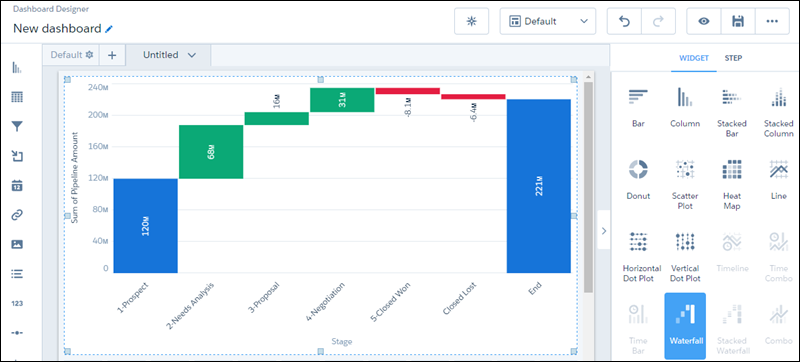Click the date calendar widget icon

click(17, 186)
